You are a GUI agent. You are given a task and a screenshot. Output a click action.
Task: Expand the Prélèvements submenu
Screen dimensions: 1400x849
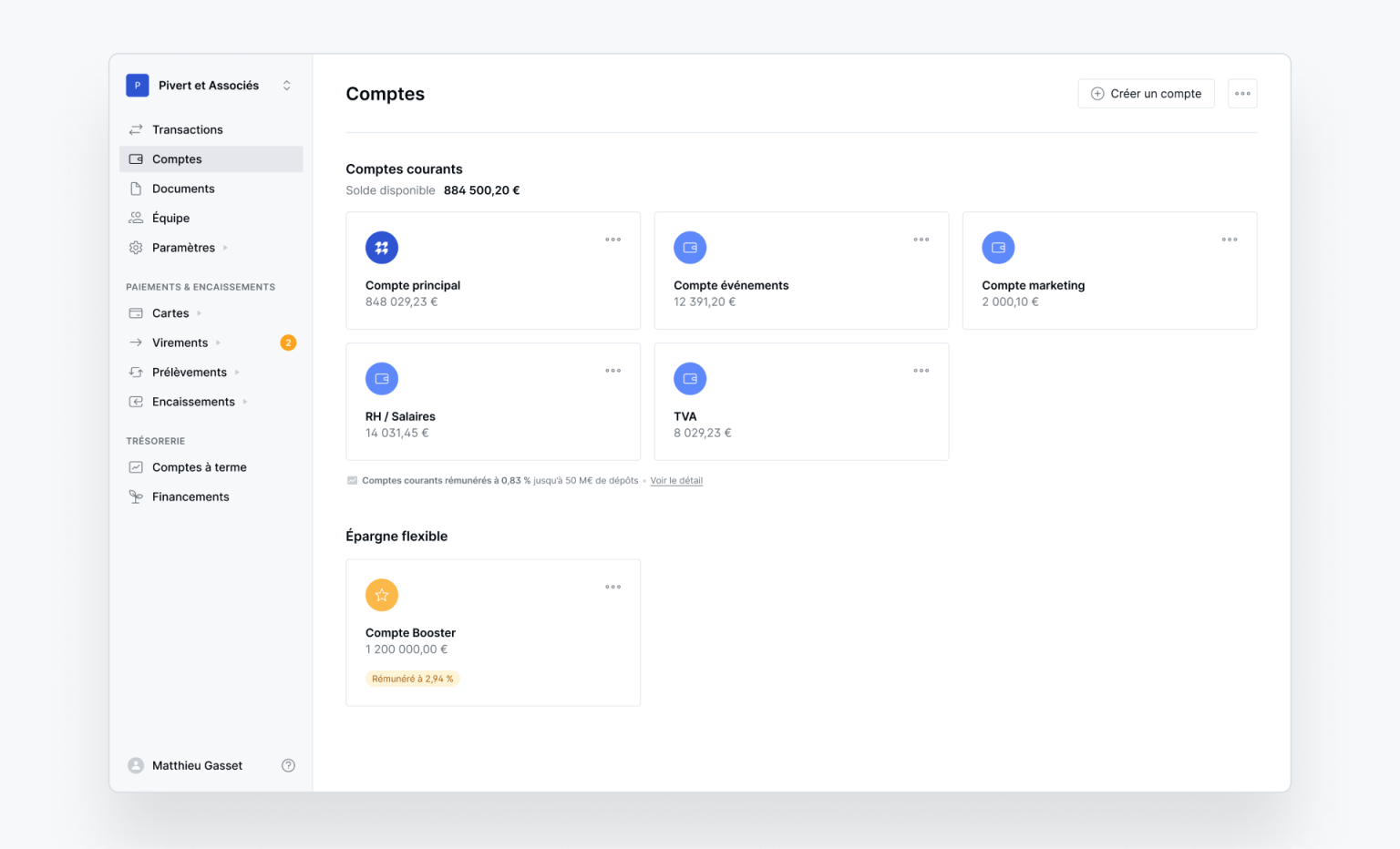coord(239,372)
